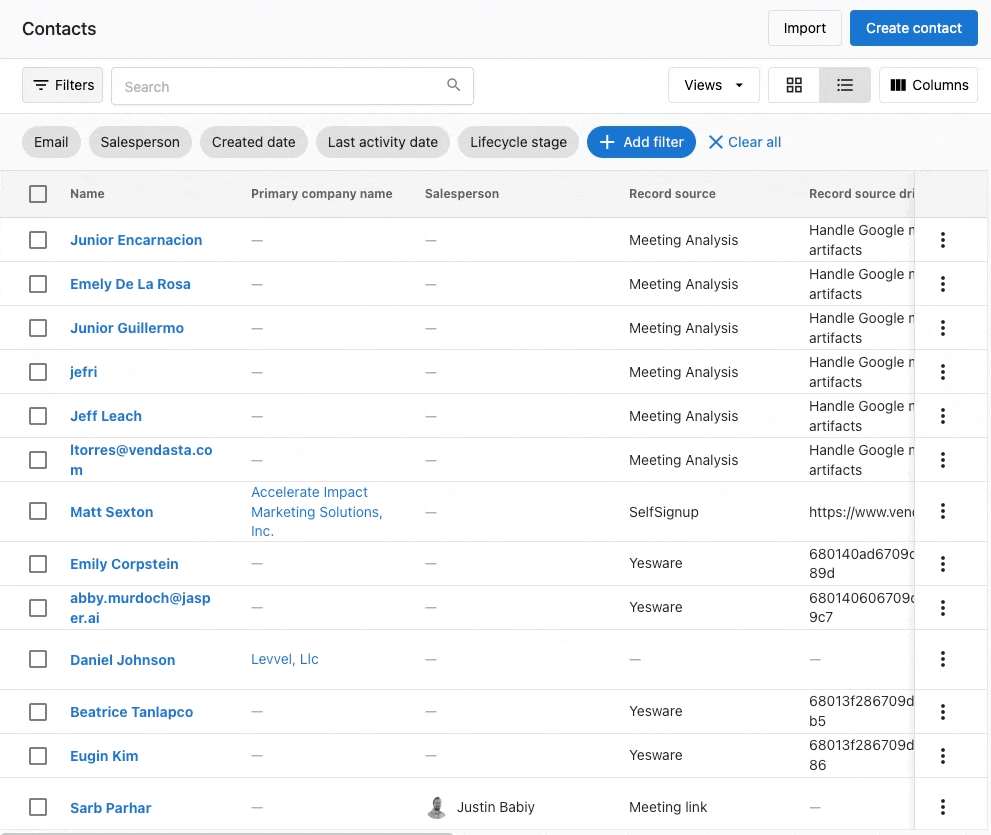Image resolution: width=991 pixels, height=835 pixels.
Task: Open Daniel Johnson's company Levvel, Llc
Action: [284, 659]
